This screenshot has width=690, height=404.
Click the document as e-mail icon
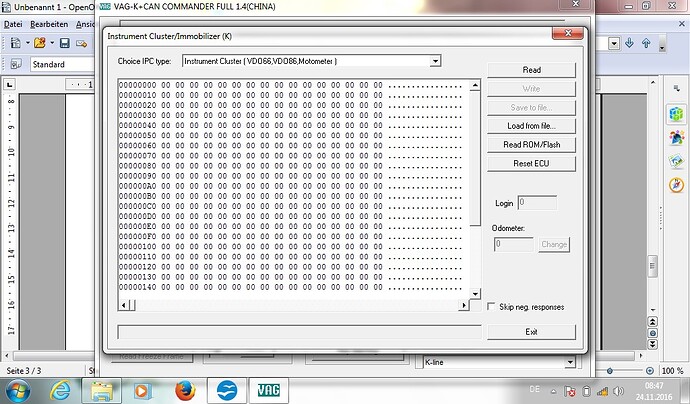81,43
